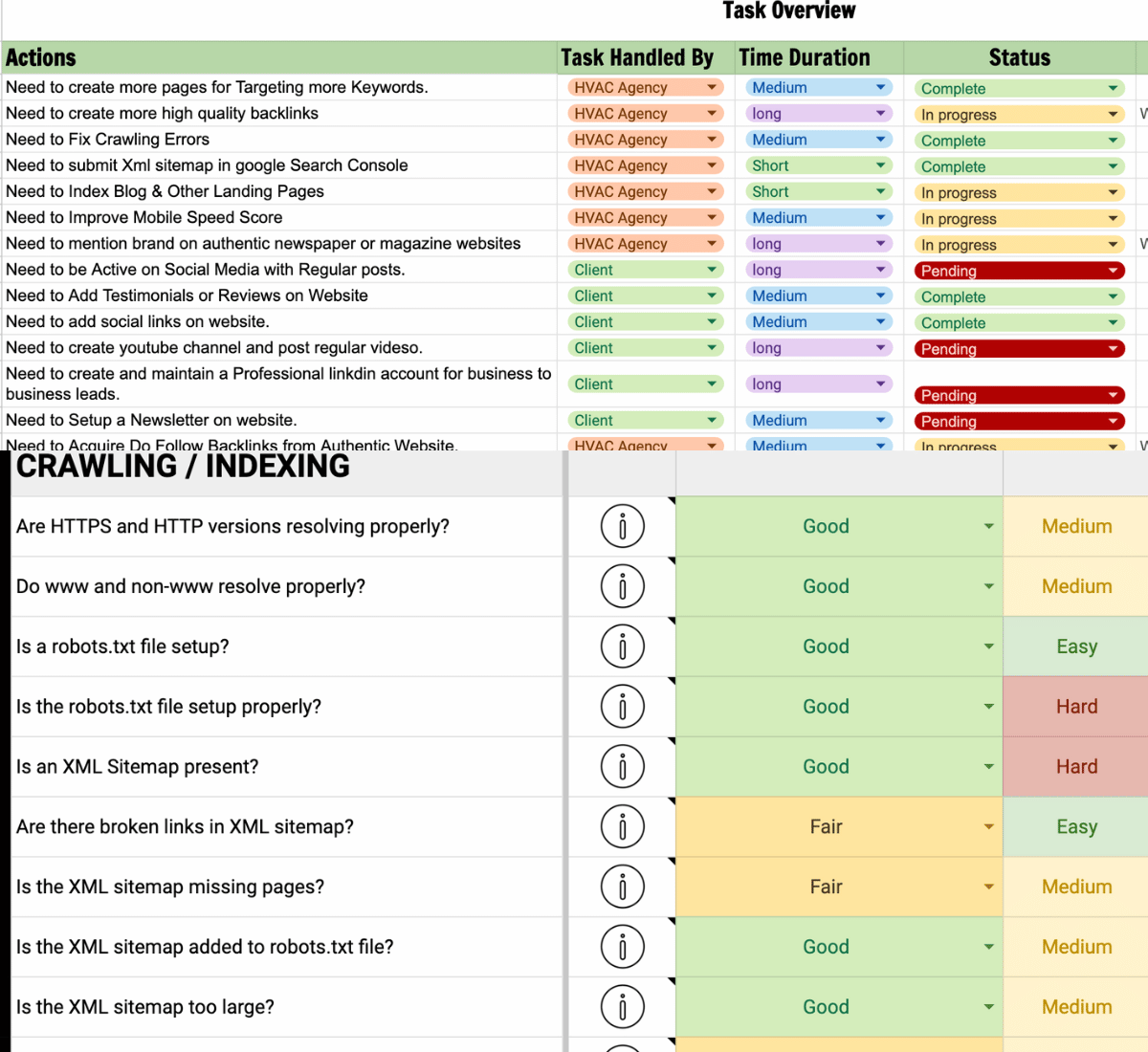1148x1052 pixels.
Task: Select the CRAWLING / INDEXING section heading
Action: (183, 467)
